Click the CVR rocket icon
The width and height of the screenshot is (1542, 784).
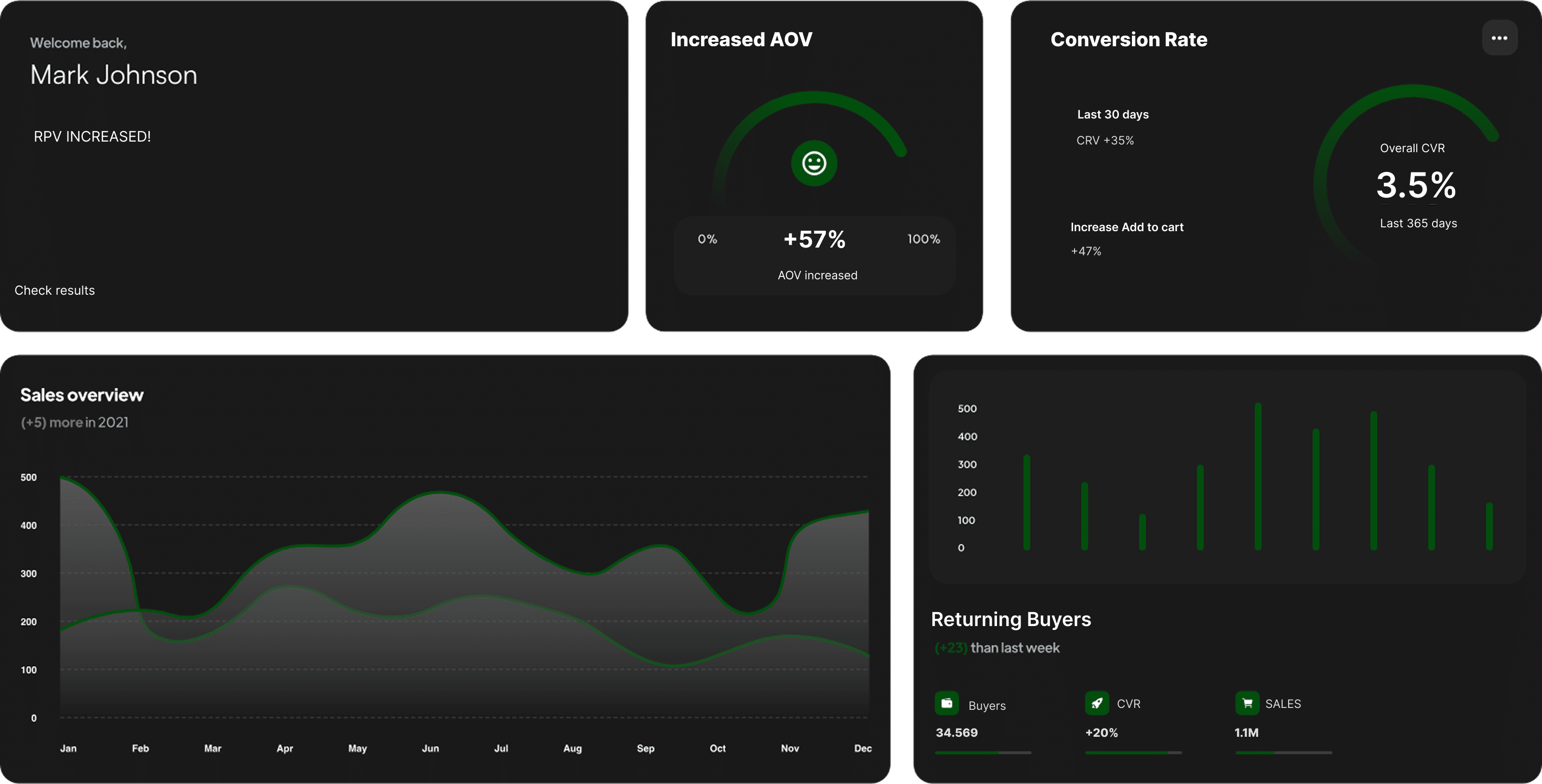tap(1097, 703)
